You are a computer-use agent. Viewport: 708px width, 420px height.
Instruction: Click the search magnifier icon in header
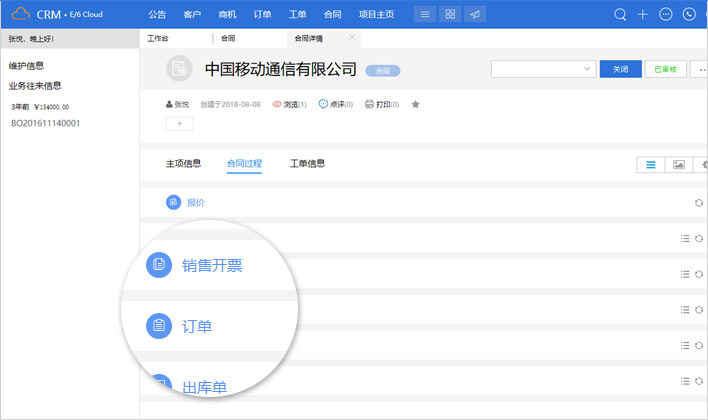tap(620, 14)
